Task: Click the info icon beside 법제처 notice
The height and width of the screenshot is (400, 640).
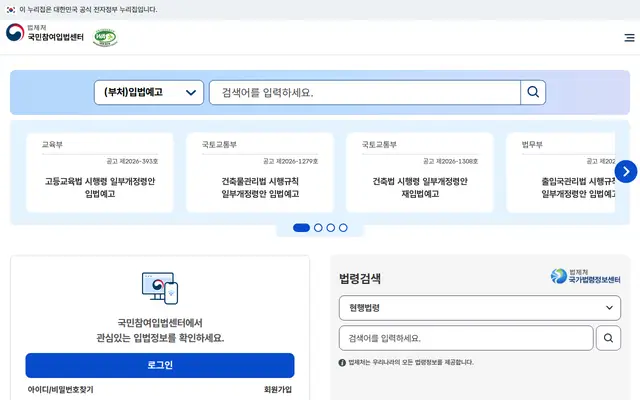Action: point(342,362)
